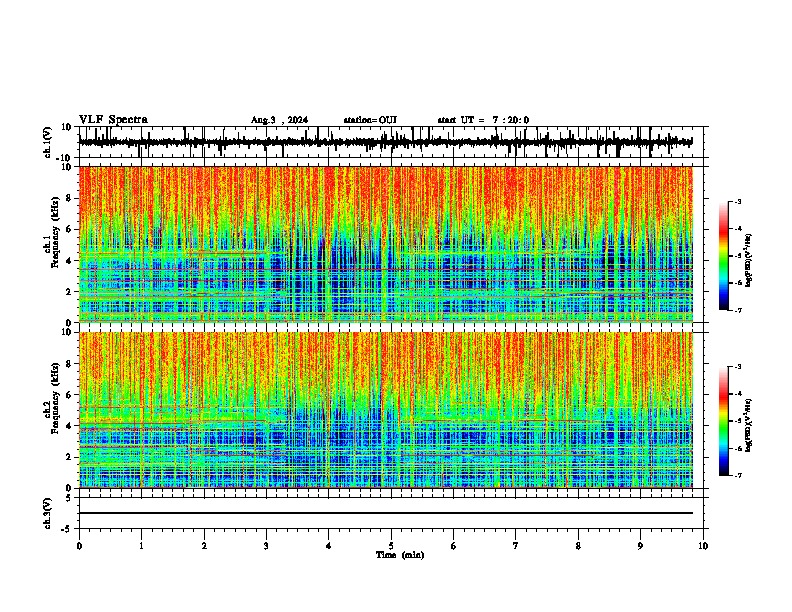Click time axis tick label "5"
This screenshot has width=792, height=612.
391,546
